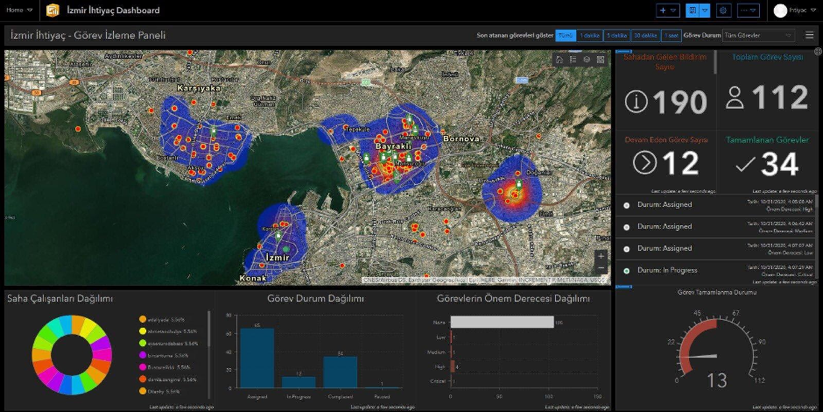The width and height of the screenshot is (824, 412).
Task: Click the user profile avatar
Action: (780, 11)
